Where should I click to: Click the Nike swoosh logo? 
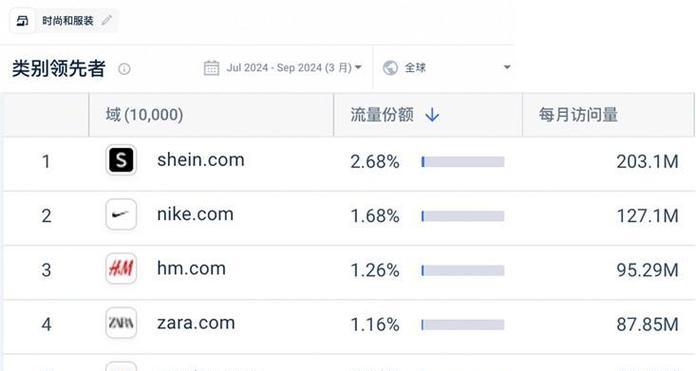point(121,214)
